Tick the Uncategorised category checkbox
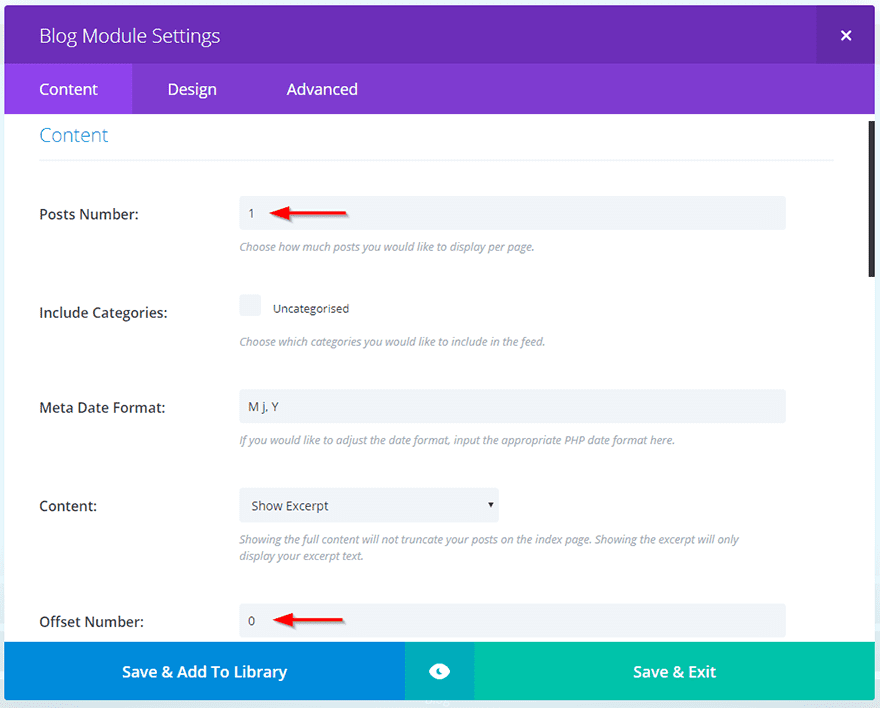This screenshot has height=708, width=880. point(250,306)
